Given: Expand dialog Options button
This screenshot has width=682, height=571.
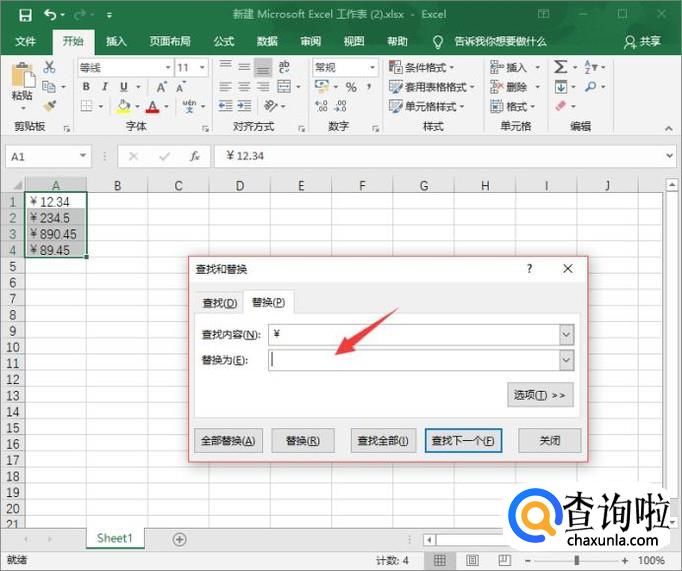Looking at the screenshot, I should pos(540,395).
